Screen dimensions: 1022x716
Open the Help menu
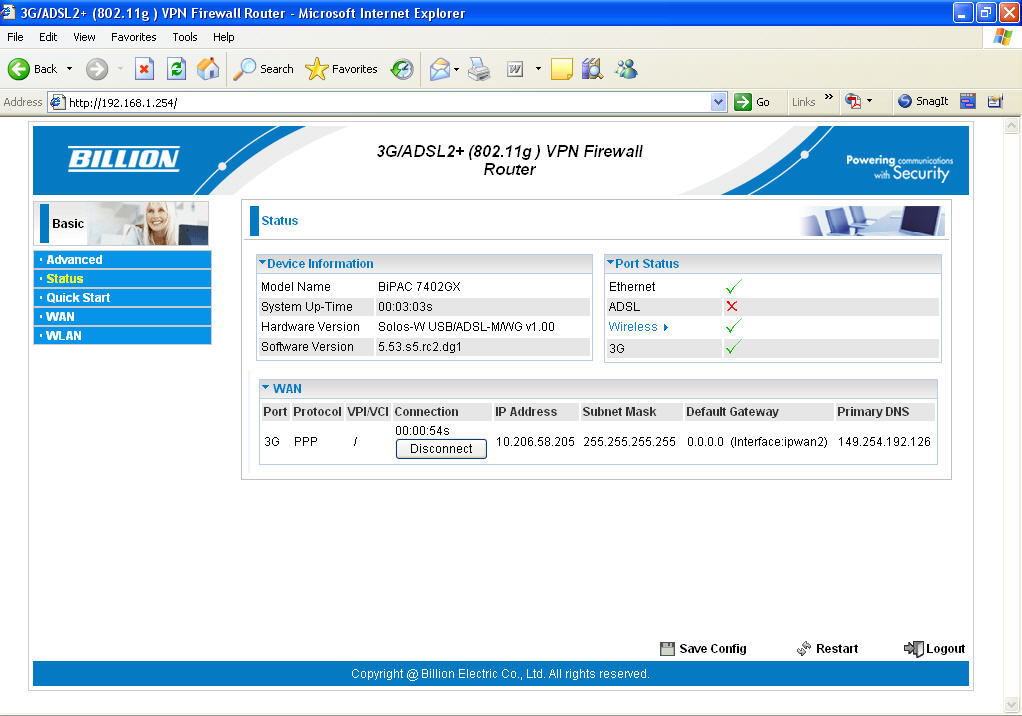click(x=224, y=37)
